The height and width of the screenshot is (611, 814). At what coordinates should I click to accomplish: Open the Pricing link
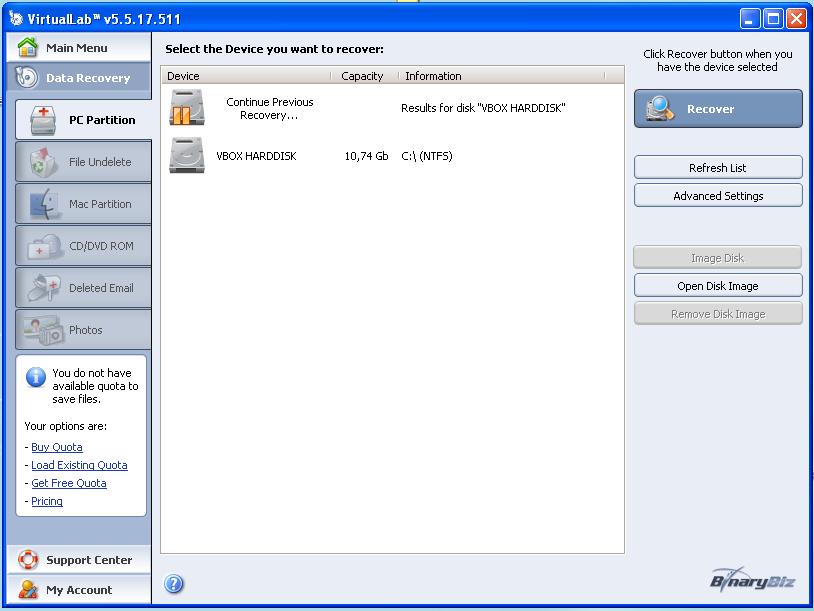point(47,501)
